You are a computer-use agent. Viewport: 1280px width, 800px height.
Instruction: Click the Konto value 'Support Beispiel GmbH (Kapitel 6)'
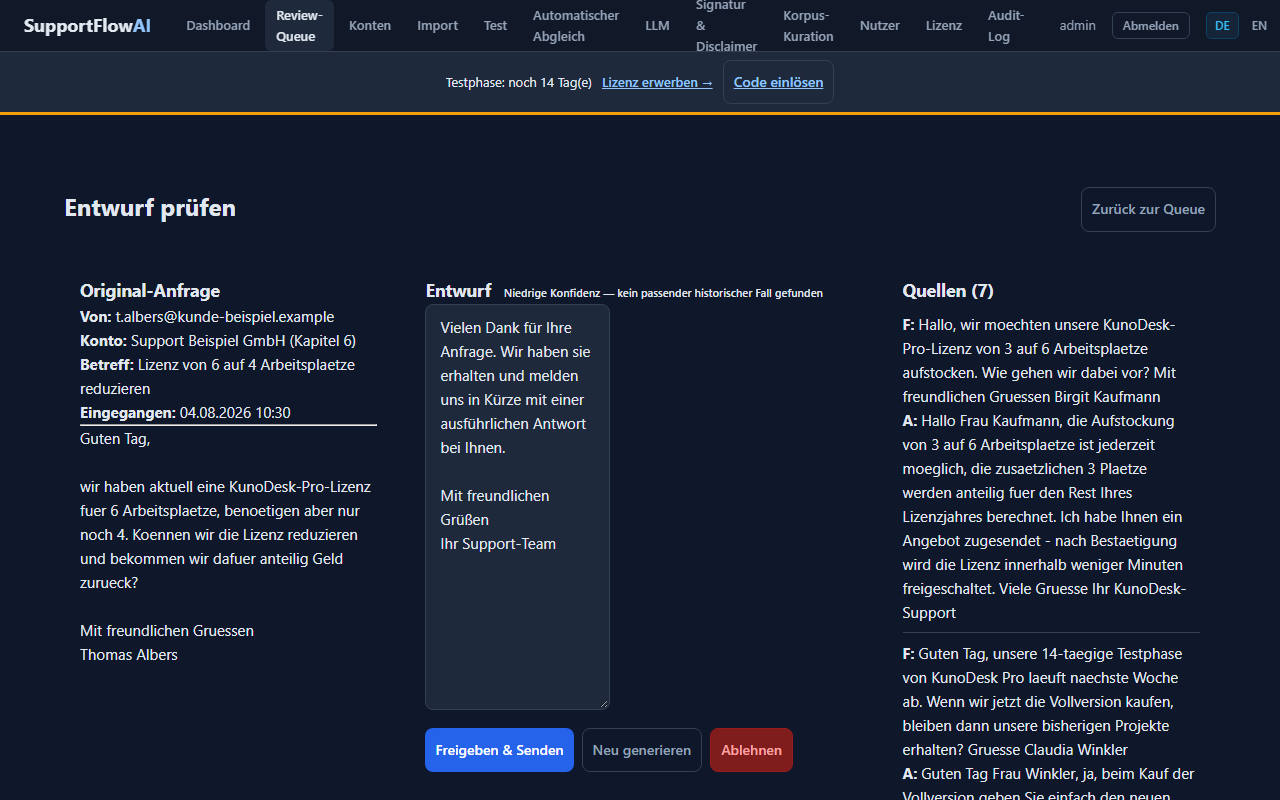pyautogui.click(x=243, y=341)
